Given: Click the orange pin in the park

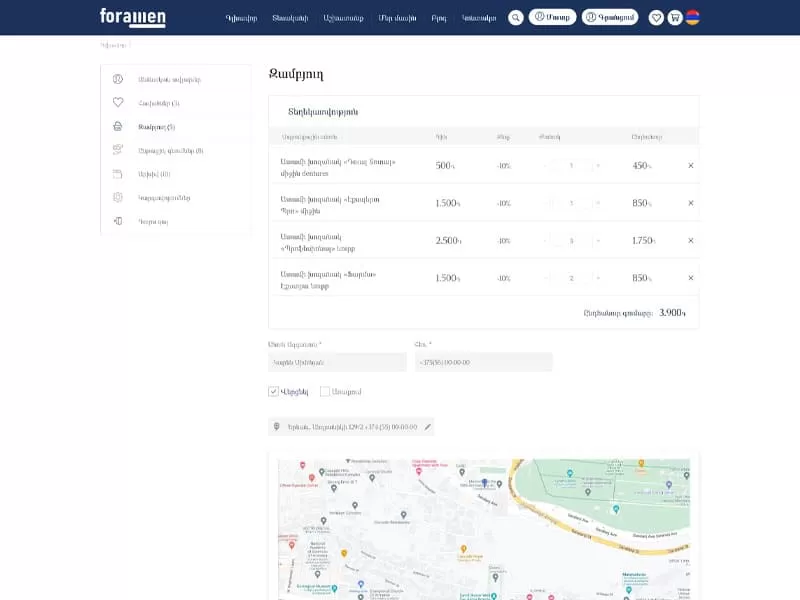Looking at the screenshot, I should (x=641, y=463).
